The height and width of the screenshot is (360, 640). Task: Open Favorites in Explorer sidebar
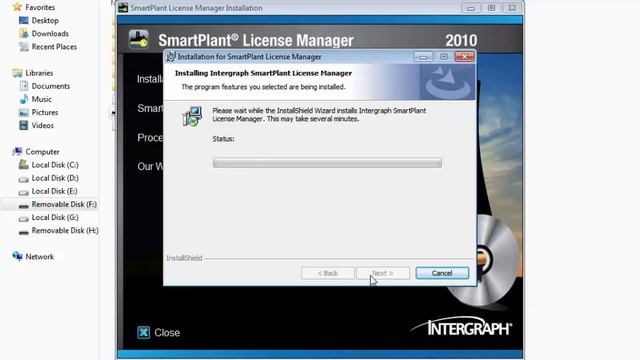click(x=40, y=7)
